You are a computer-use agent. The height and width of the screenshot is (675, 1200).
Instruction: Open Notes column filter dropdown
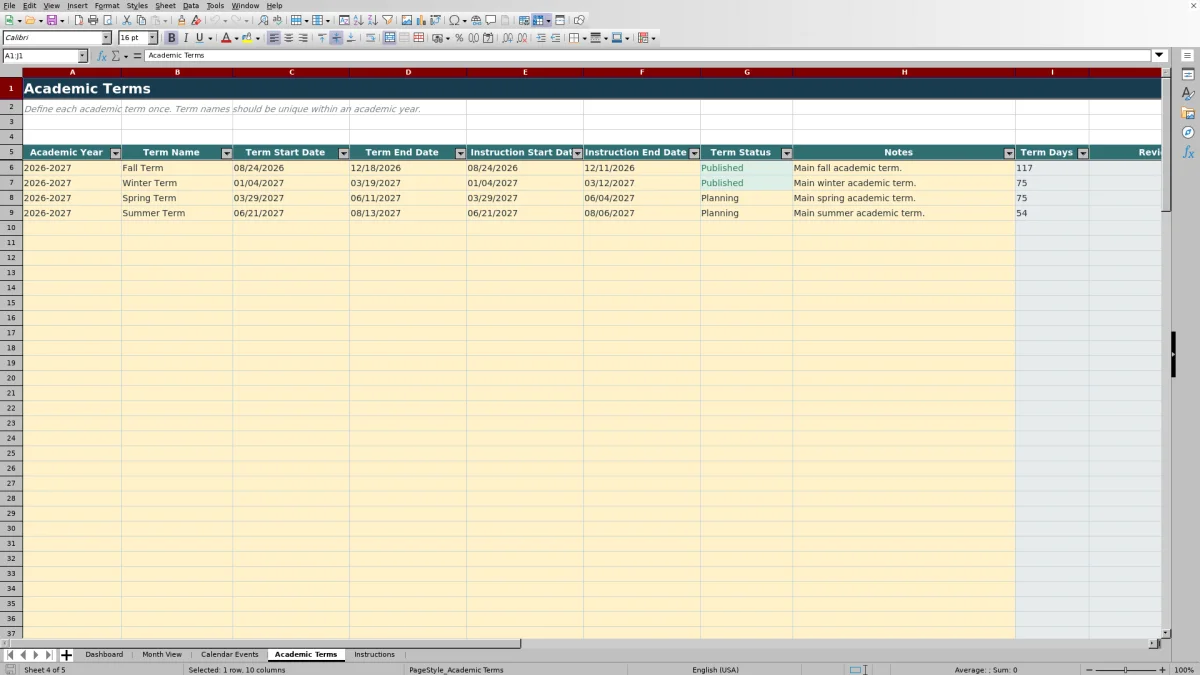[x=1009, y=153]
